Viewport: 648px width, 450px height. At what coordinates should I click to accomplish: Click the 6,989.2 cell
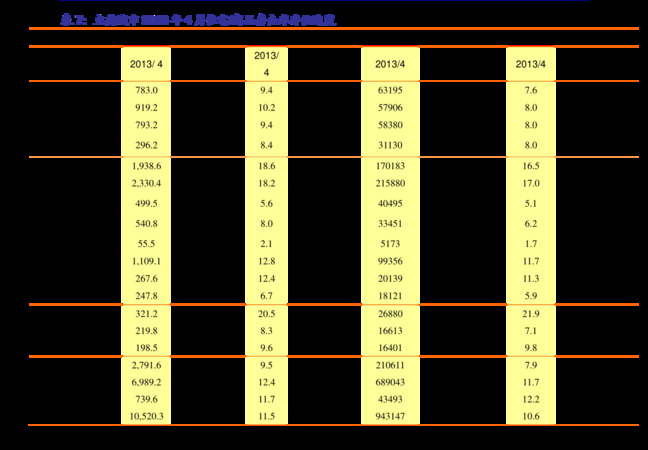click(x=146, y=382)
